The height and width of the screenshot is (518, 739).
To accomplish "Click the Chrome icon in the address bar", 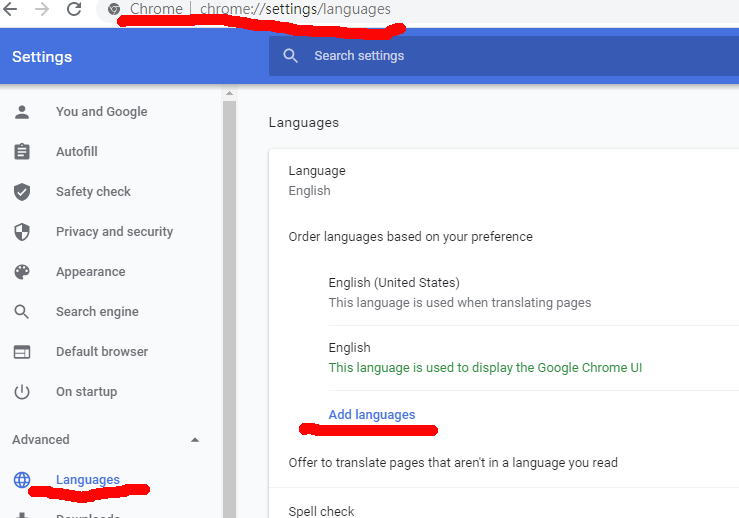I will (114, 9).
